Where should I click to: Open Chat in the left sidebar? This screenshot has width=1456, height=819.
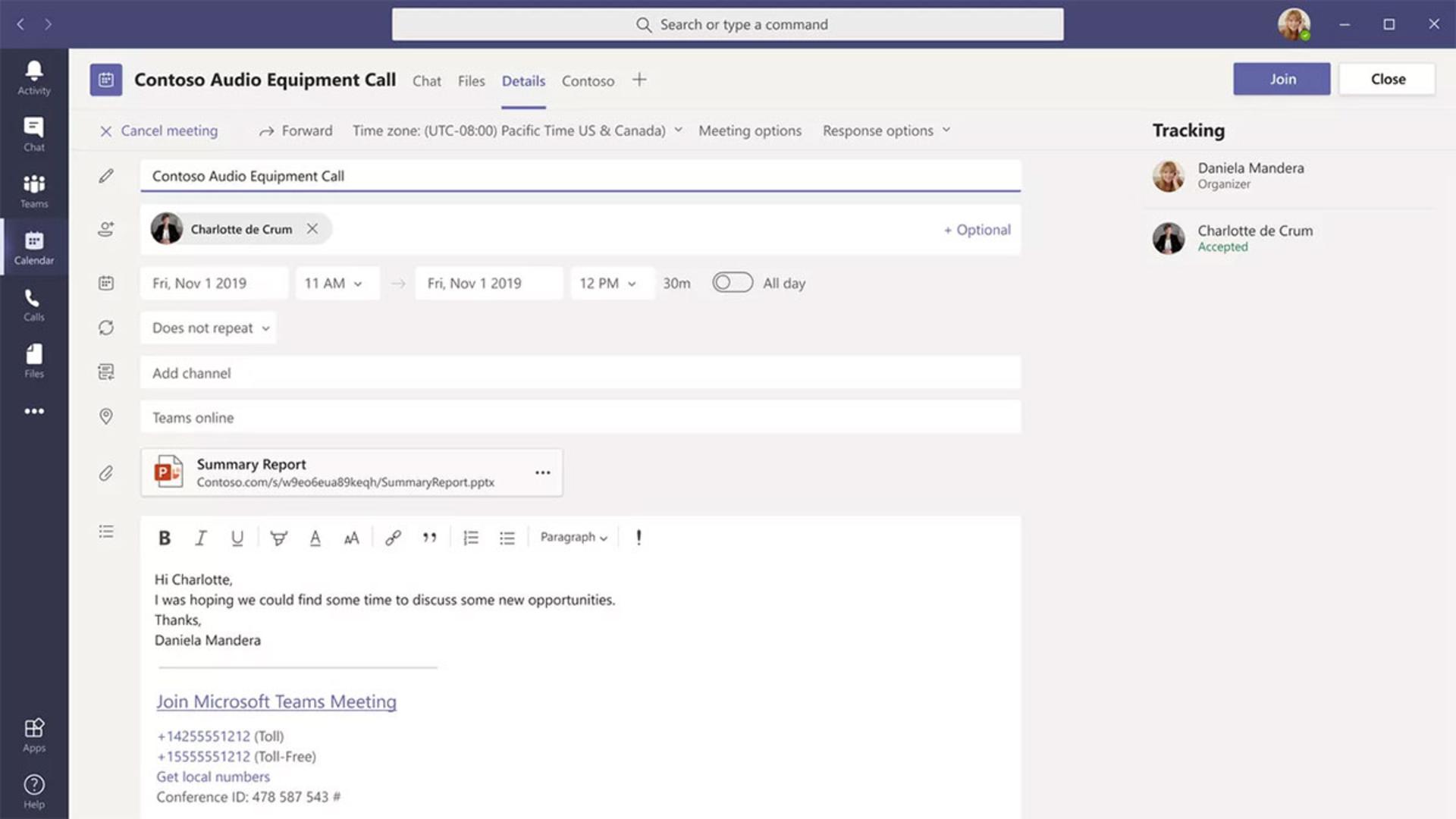(34, 134)
